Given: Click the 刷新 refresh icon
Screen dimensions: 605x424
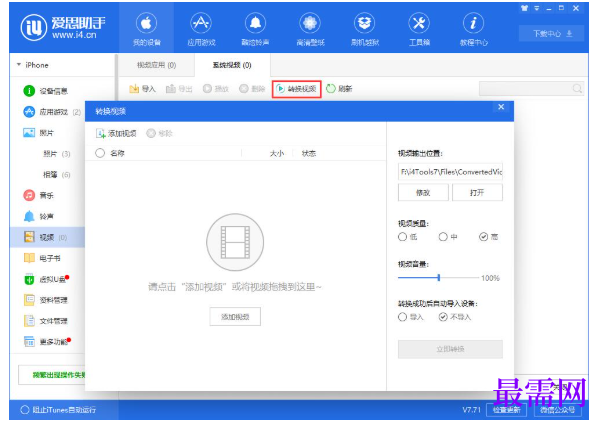Looking at the screenshot, I should pyautogui.click(x=331, y=89).
